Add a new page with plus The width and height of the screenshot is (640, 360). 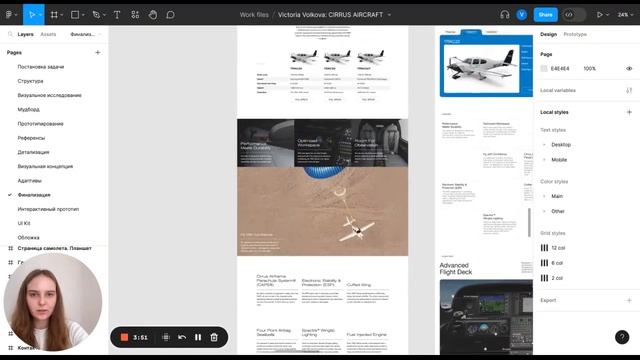[98, 52]
